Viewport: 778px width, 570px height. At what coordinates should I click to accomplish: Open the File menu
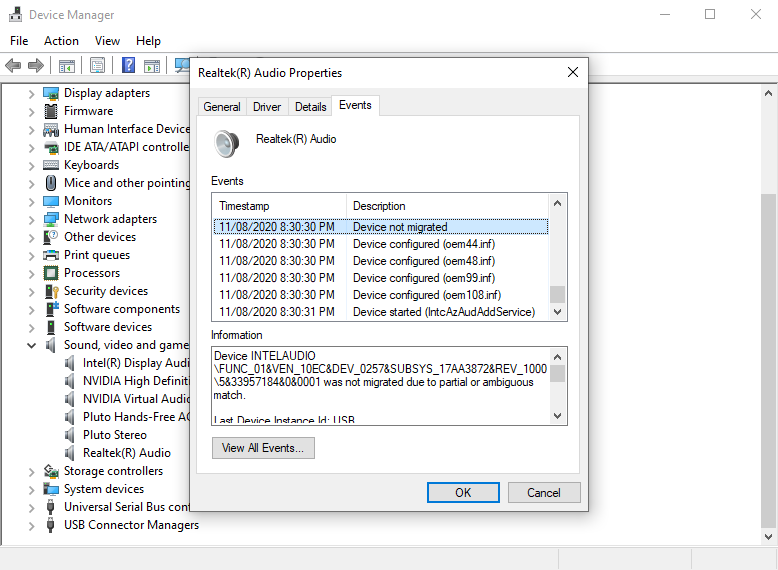coord(19,41)
